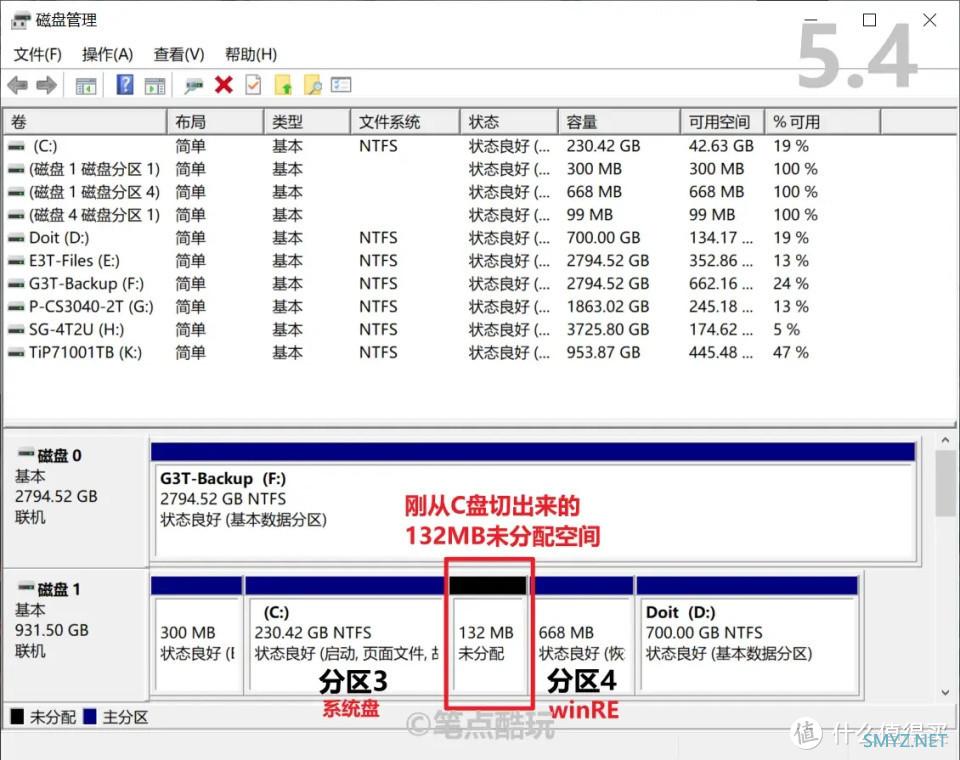960x760 pixels.
Task: Click the yellow folder with green arrow icon
Action: (x=283, y=86)
